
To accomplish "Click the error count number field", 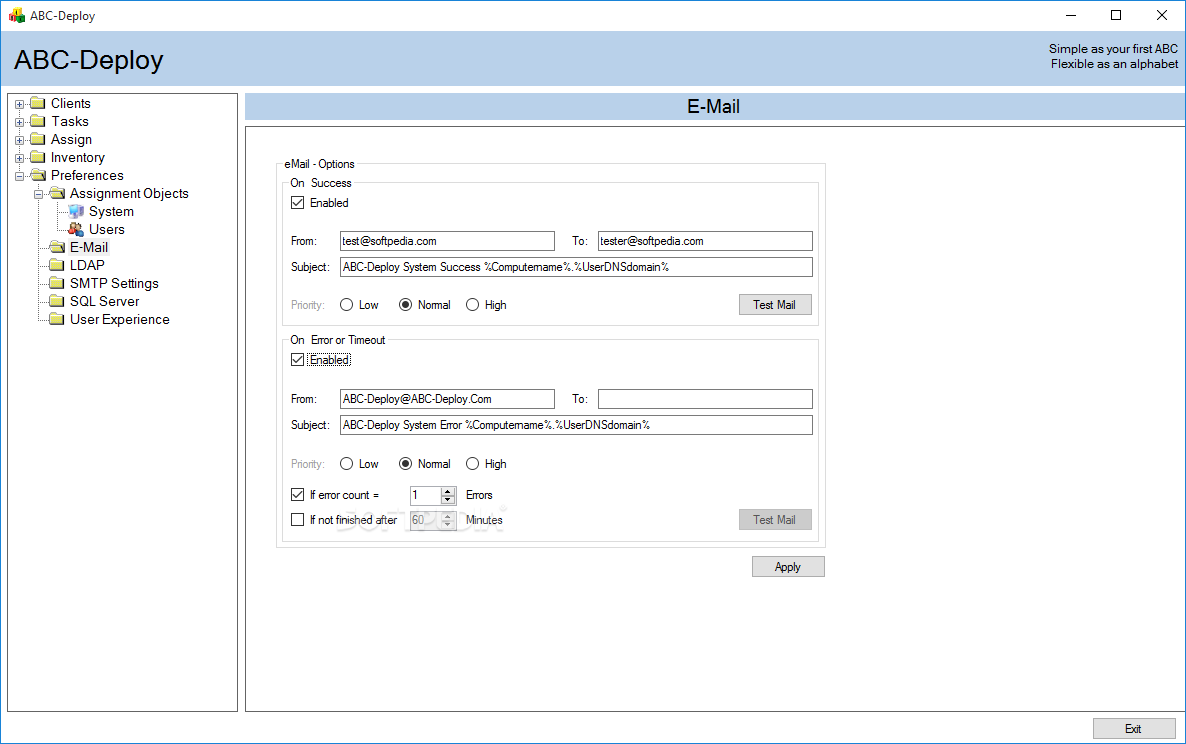I will [425, 495].
